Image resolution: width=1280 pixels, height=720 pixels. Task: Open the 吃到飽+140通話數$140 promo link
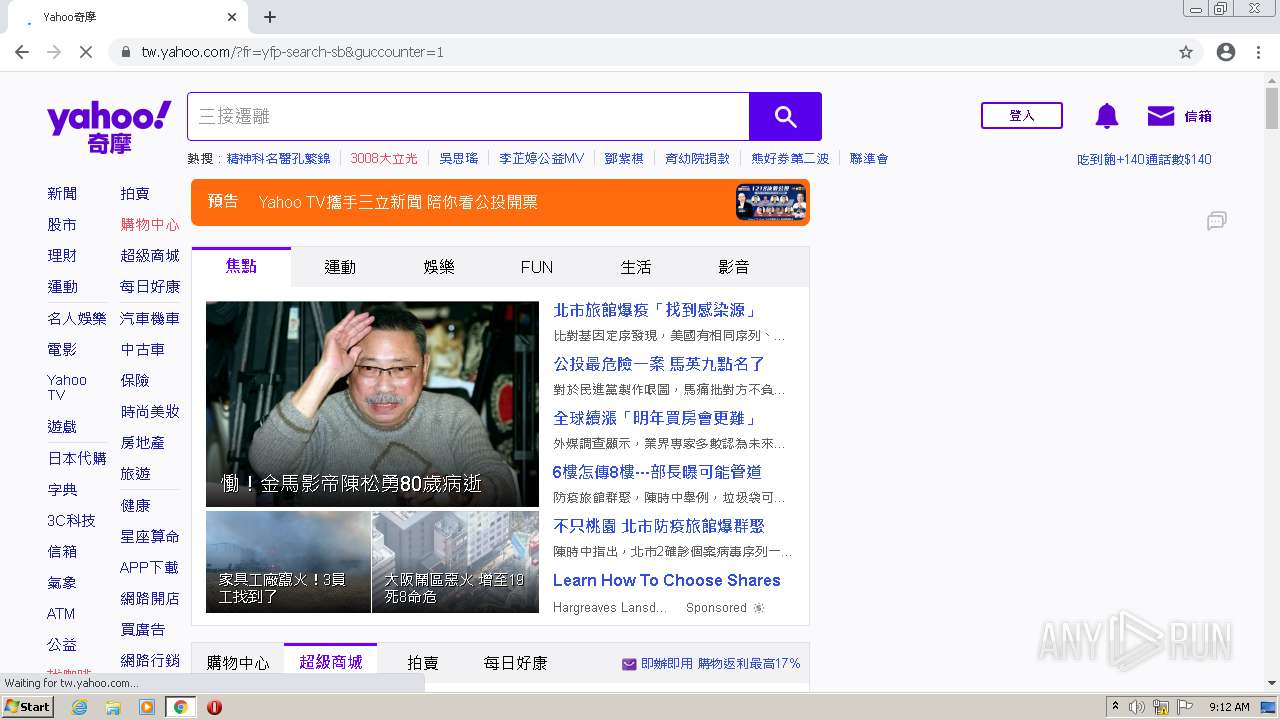[1144, 160]
